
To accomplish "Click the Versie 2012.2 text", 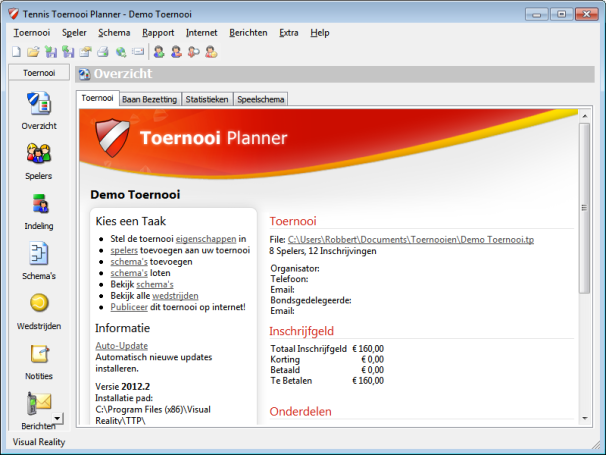I will point(123,387).
